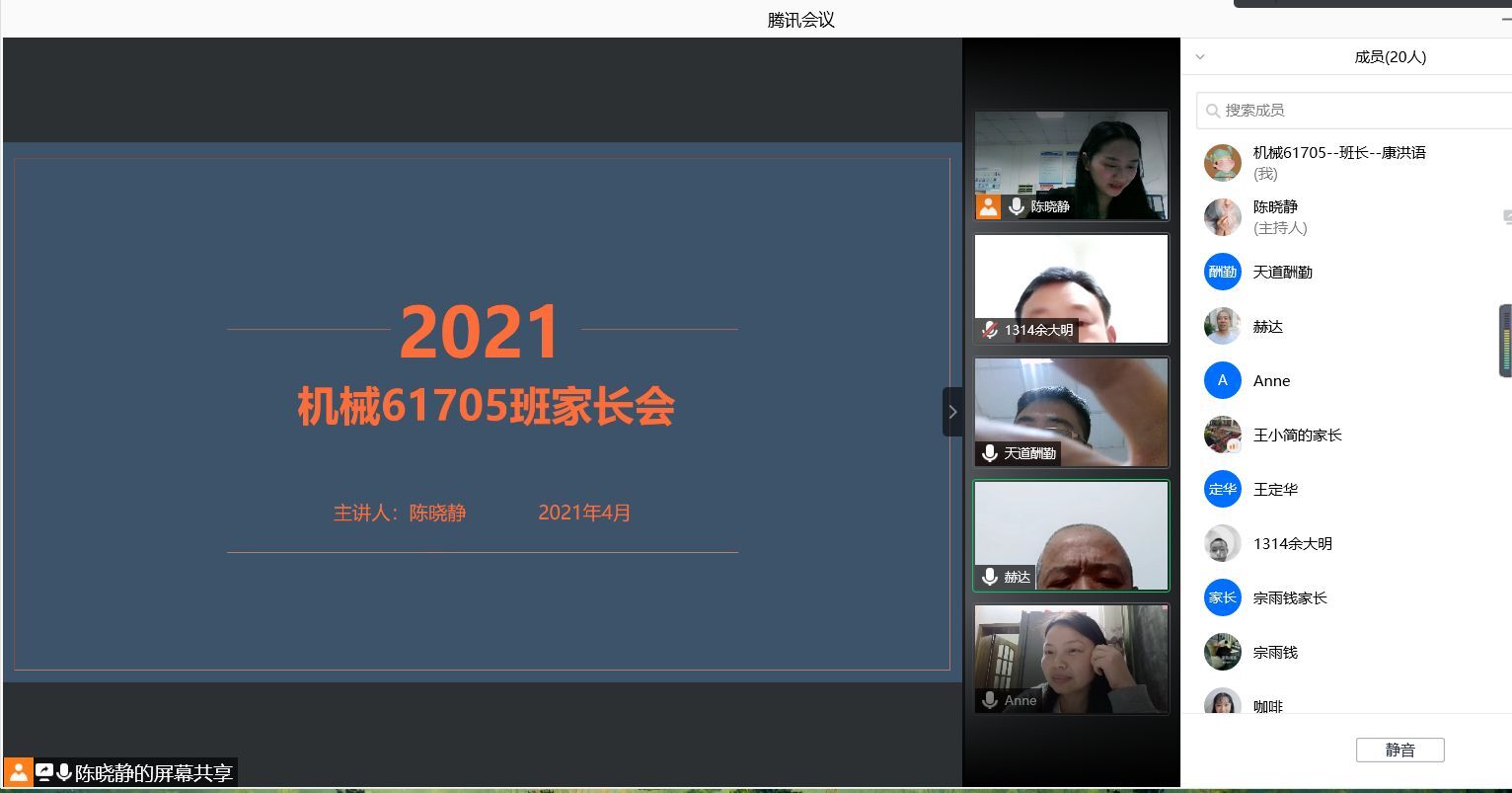Click the orange host icon on 陈晓静's video
The height and width of the screenshot is (793, 1512).
point(988,206)
